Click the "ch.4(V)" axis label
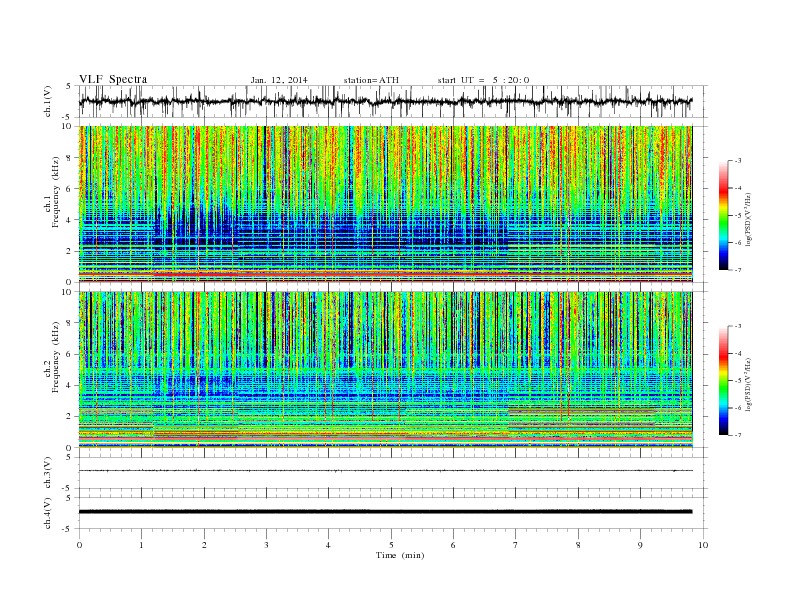Screen dimensions: 792x612 (48, 513)
